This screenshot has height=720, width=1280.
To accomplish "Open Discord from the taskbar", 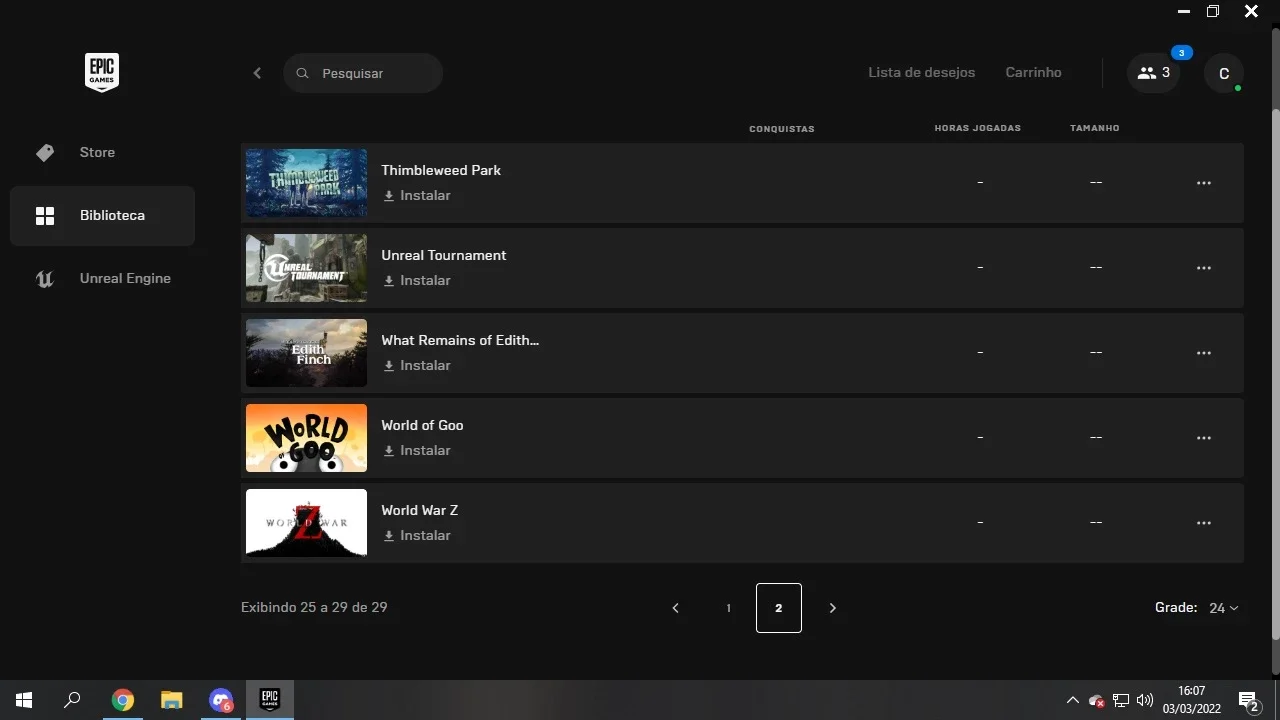I will [x=221, y=700].
